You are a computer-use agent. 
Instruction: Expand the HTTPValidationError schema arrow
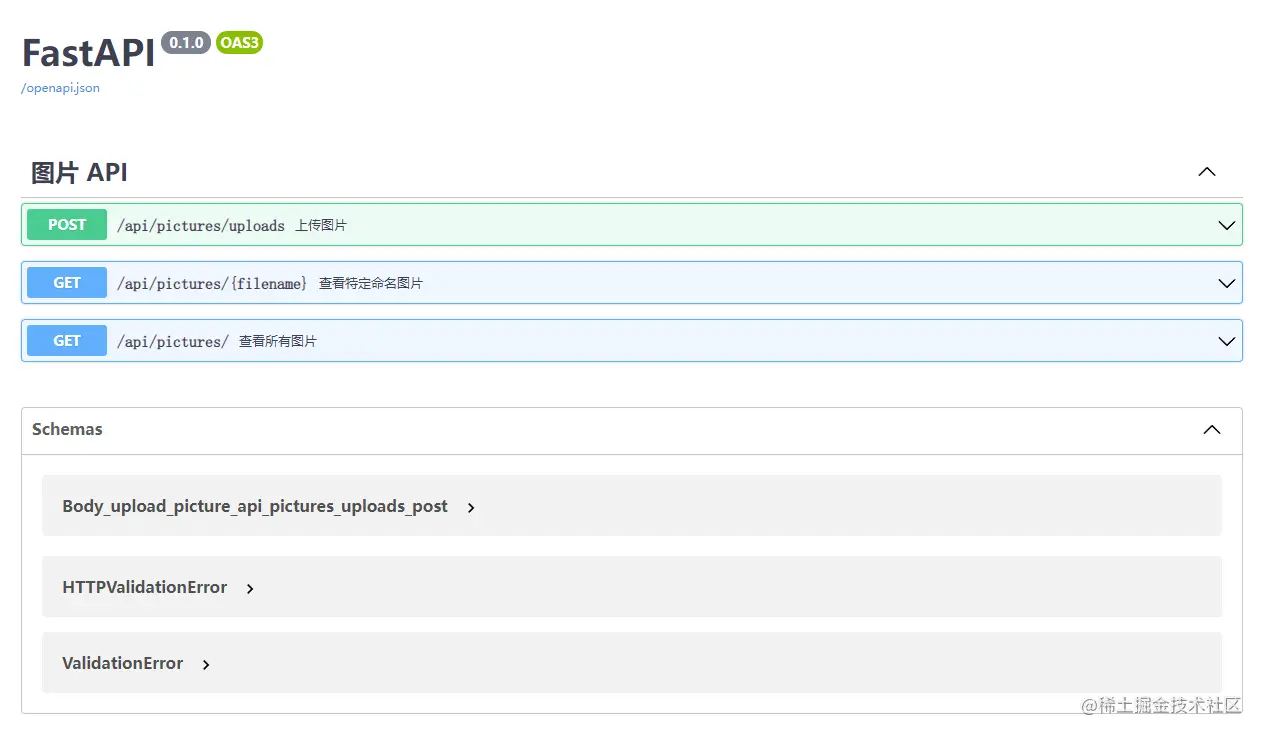[x=250, y=589]
